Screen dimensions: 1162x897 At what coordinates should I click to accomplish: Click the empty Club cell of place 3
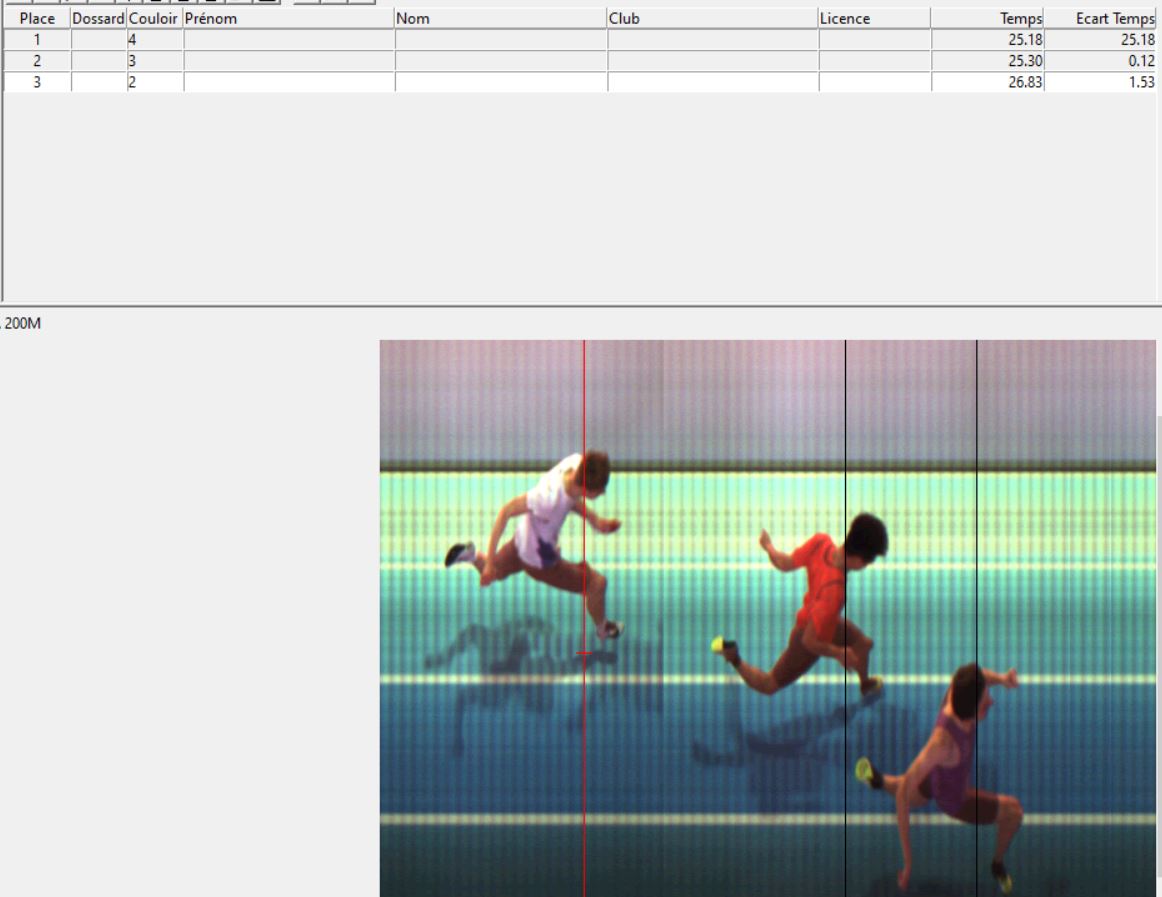713,82
